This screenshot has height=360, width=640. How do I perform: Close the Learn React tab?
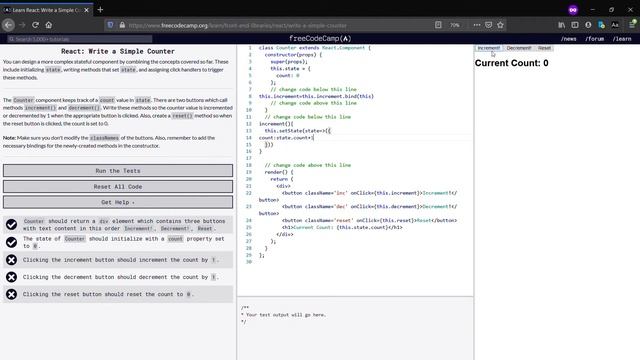(x=87, y=10)
